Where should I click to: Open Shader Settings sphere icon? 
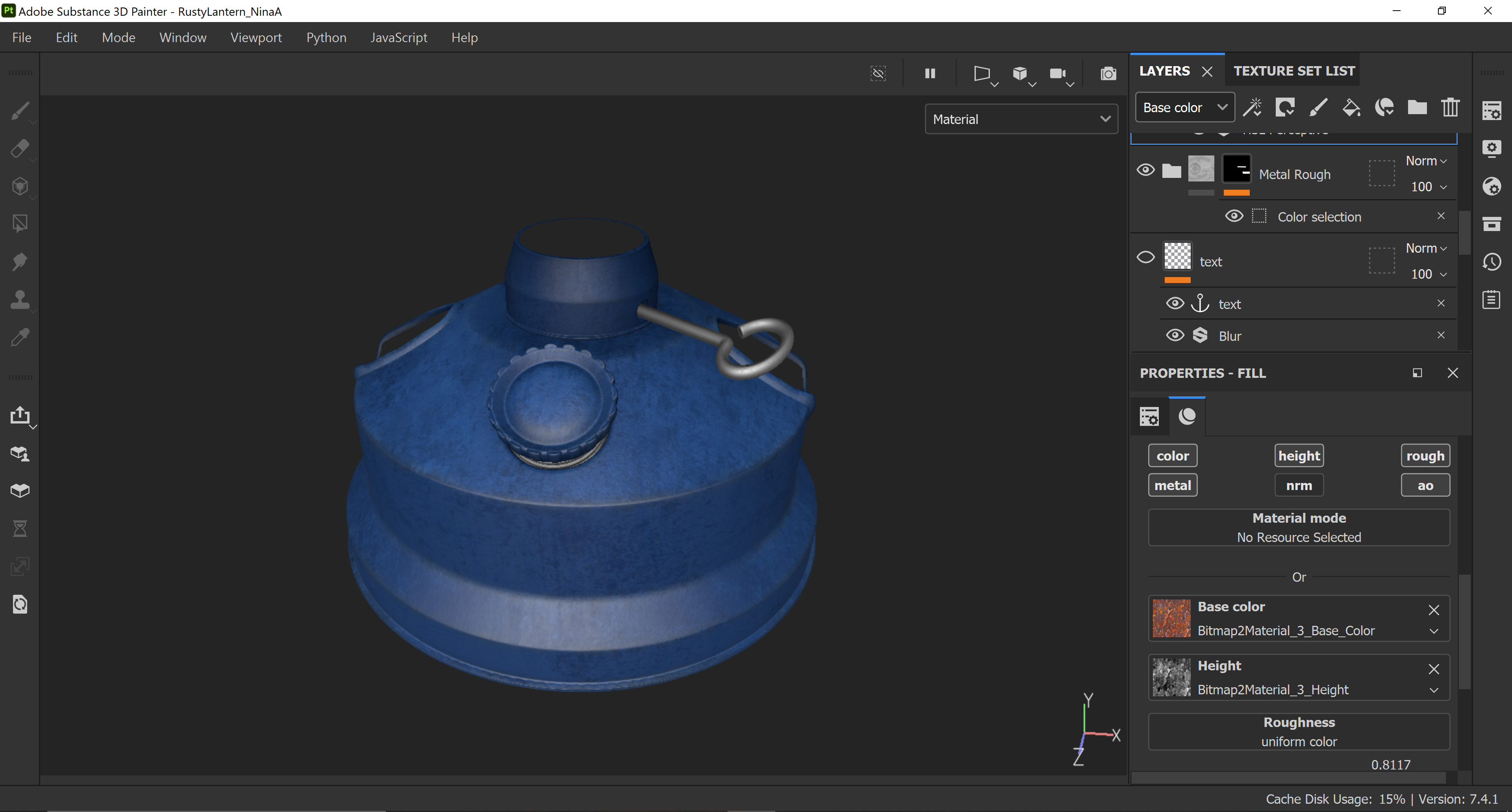[1492, 186]
